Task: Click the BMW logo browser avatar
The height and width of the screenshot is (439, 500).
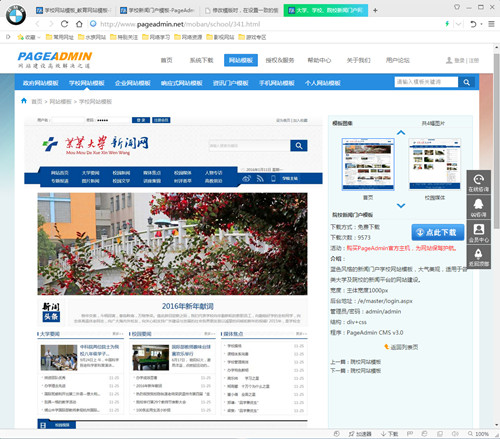Action: (x=16, y=15)
